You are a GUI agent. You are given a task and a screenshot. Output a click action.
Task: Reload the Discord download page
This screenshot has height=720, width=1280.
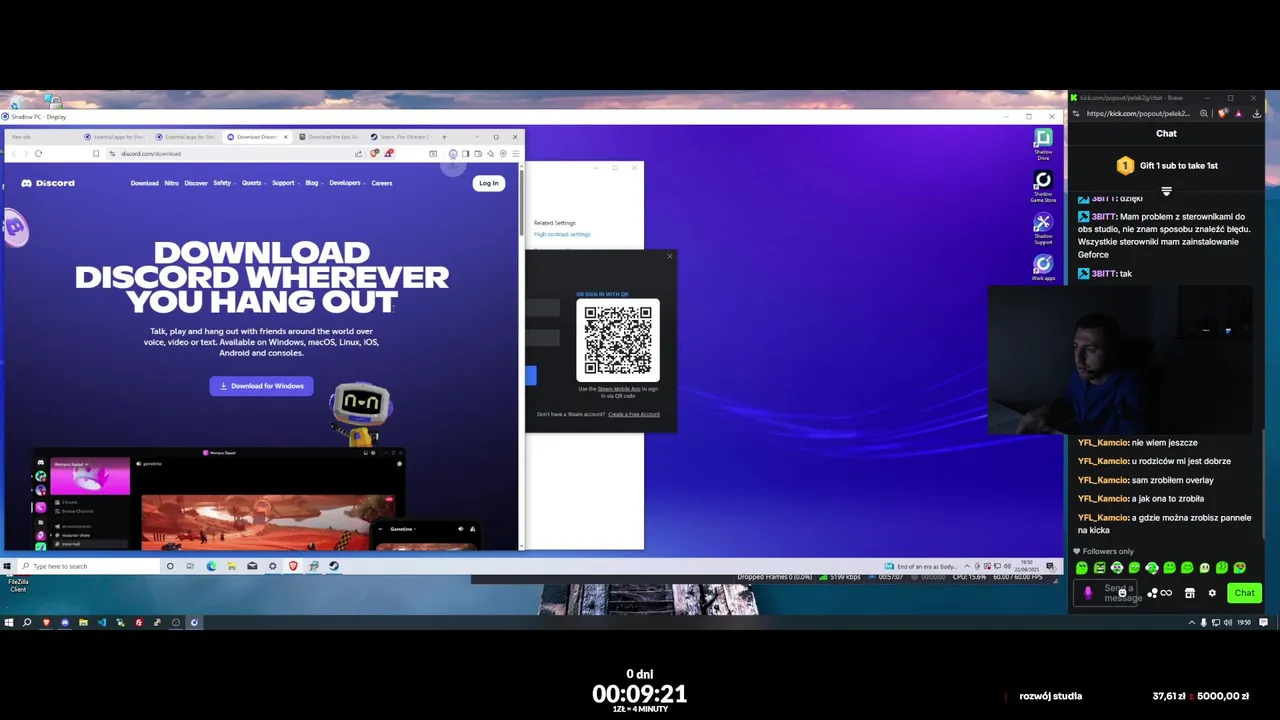[x=38, y=154]
